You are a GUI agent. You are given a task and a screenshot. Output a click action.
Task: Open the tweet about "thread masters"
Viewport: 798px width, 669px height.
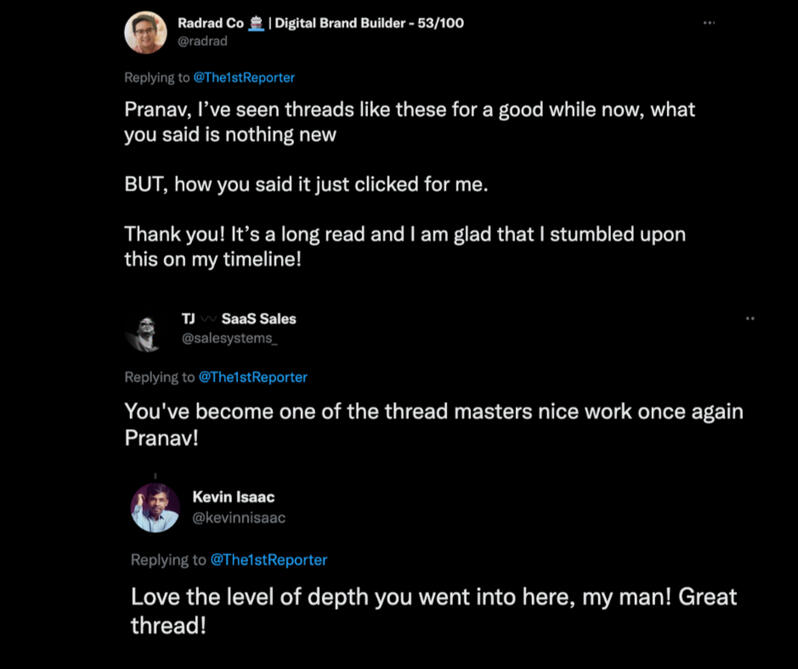[x=433, y=425]
